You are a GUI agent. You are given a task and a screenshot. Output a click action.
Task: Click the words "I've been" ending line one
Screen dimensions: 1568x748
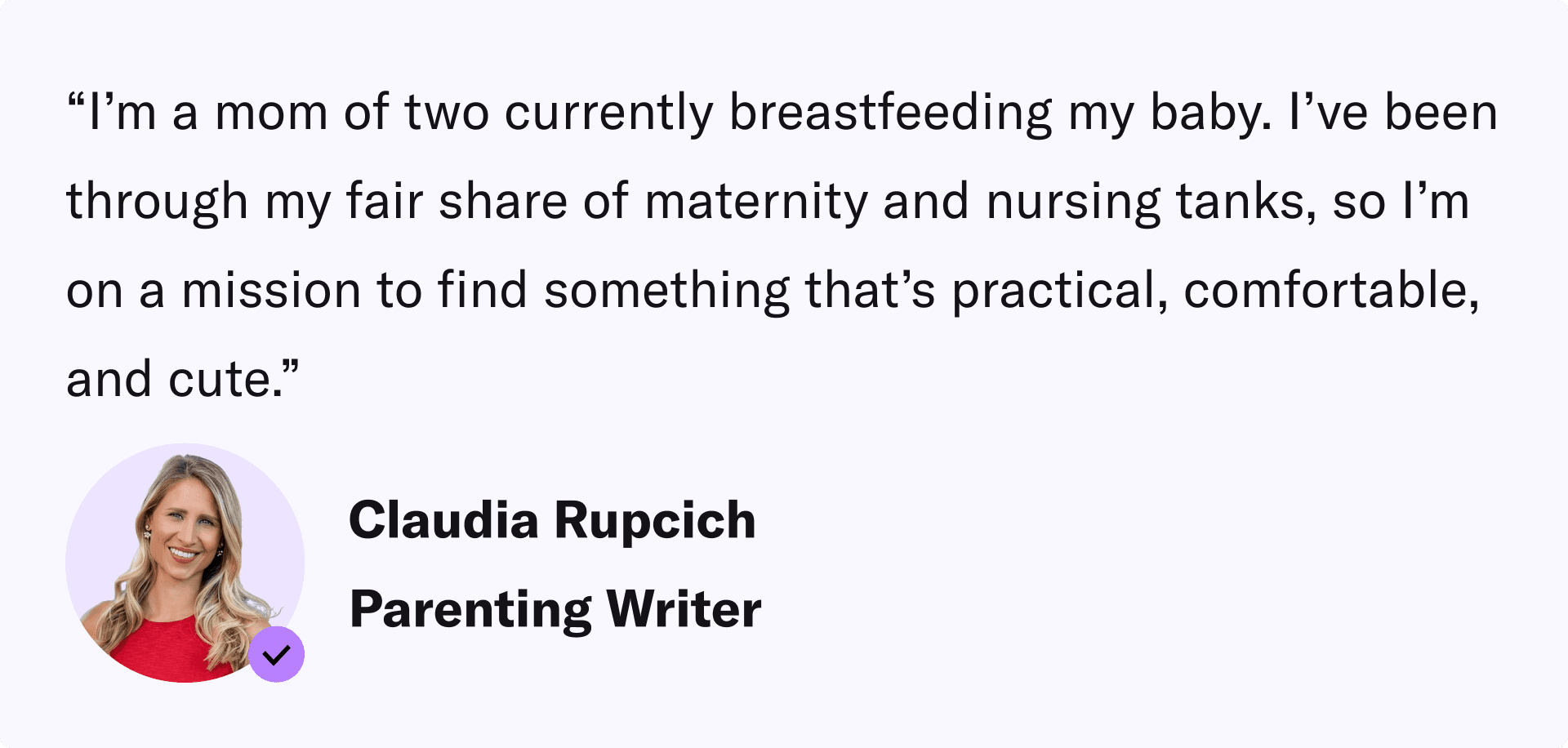[x=1392, y=113]
